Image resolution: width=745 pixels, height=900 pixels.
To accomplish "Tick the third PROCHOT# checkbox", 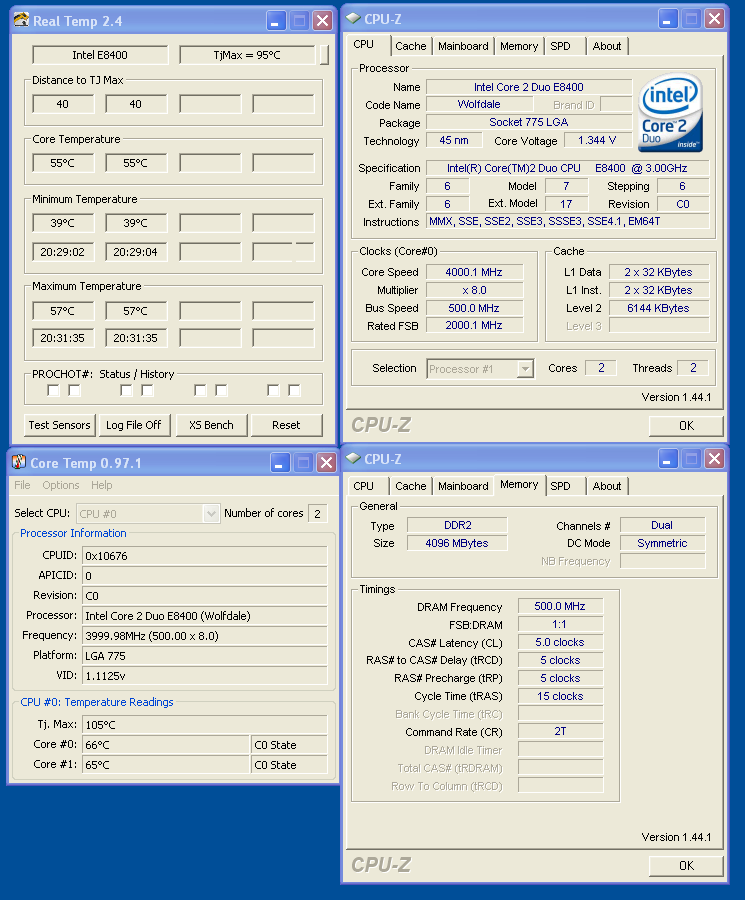I will [x=126, y=390].
